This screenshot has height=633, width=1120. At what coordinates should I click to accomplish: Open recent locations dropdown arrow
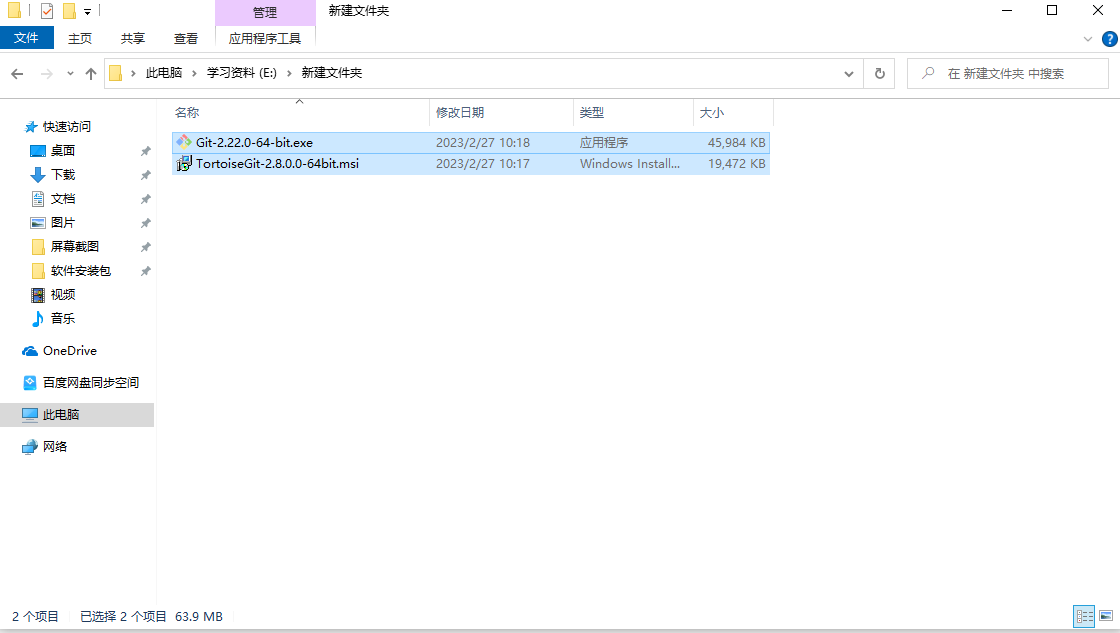coord(70,74)
